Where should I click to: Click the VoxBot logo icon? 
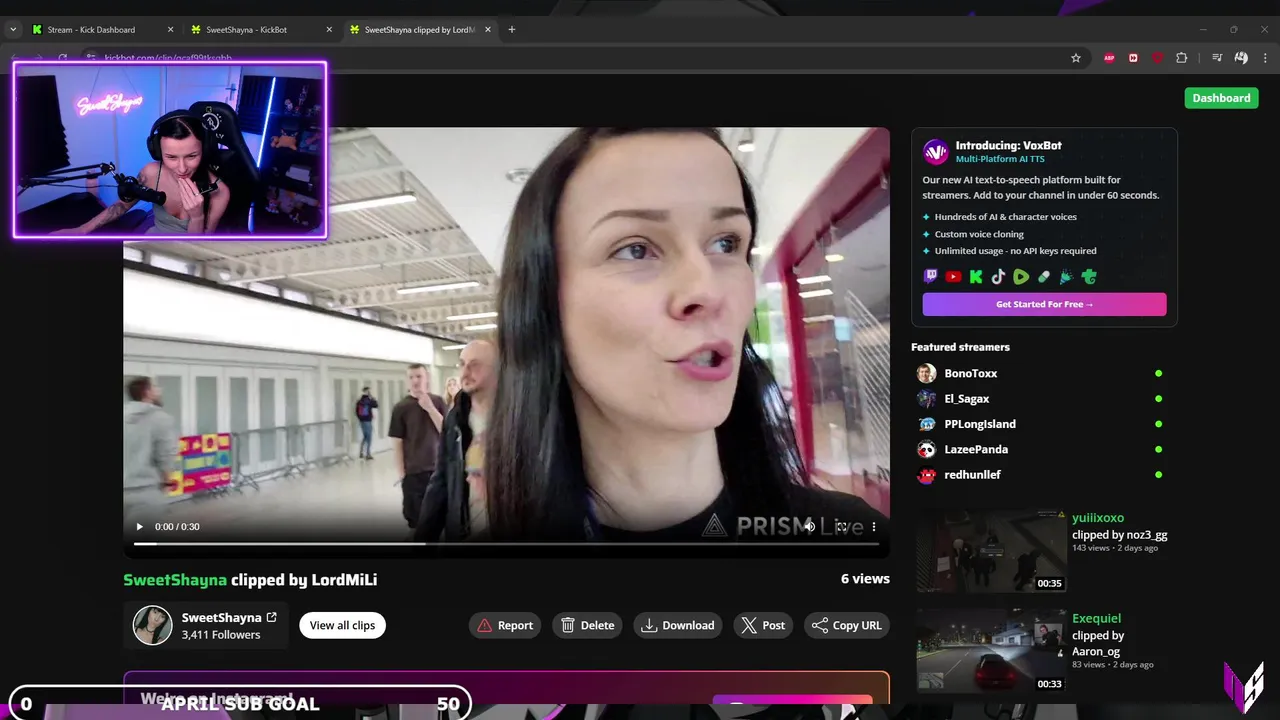click(x=935, y=152)
